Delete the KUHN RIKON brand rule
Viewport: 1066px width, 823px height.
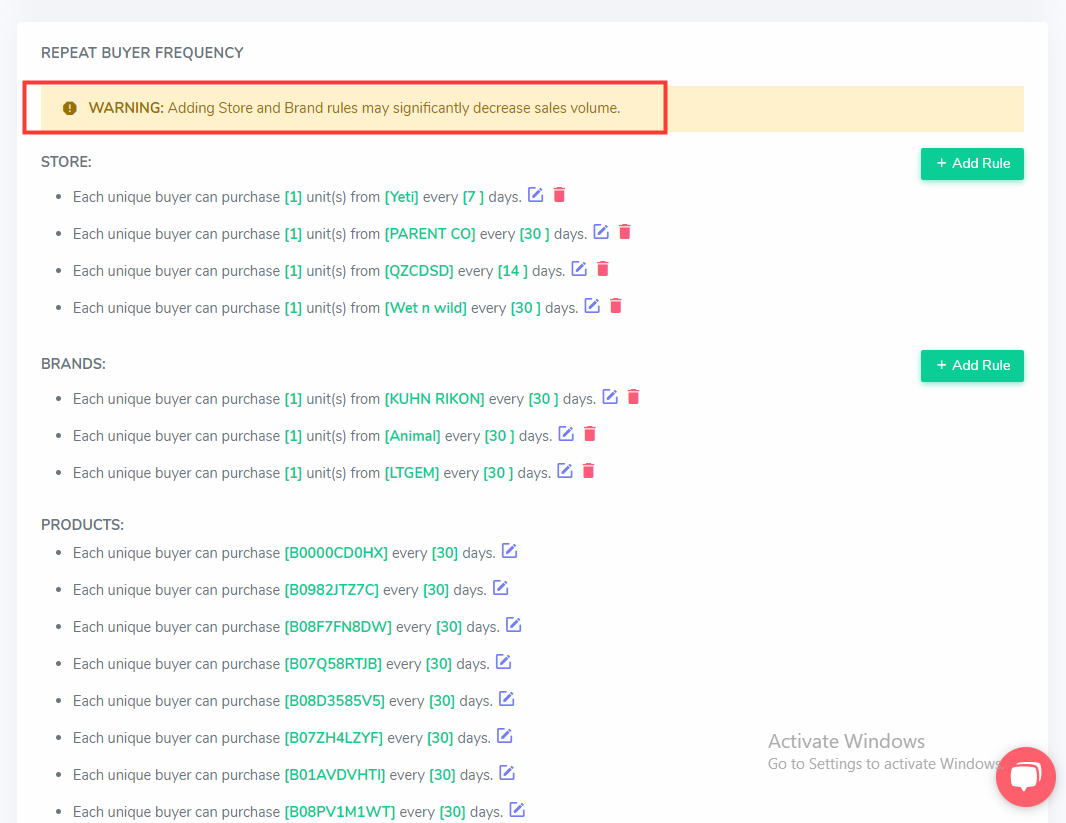(x=633, y=397)
